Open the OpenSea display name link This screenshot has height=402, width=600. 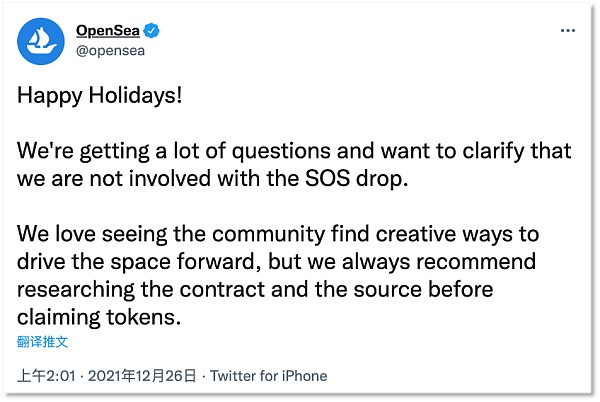108,31
